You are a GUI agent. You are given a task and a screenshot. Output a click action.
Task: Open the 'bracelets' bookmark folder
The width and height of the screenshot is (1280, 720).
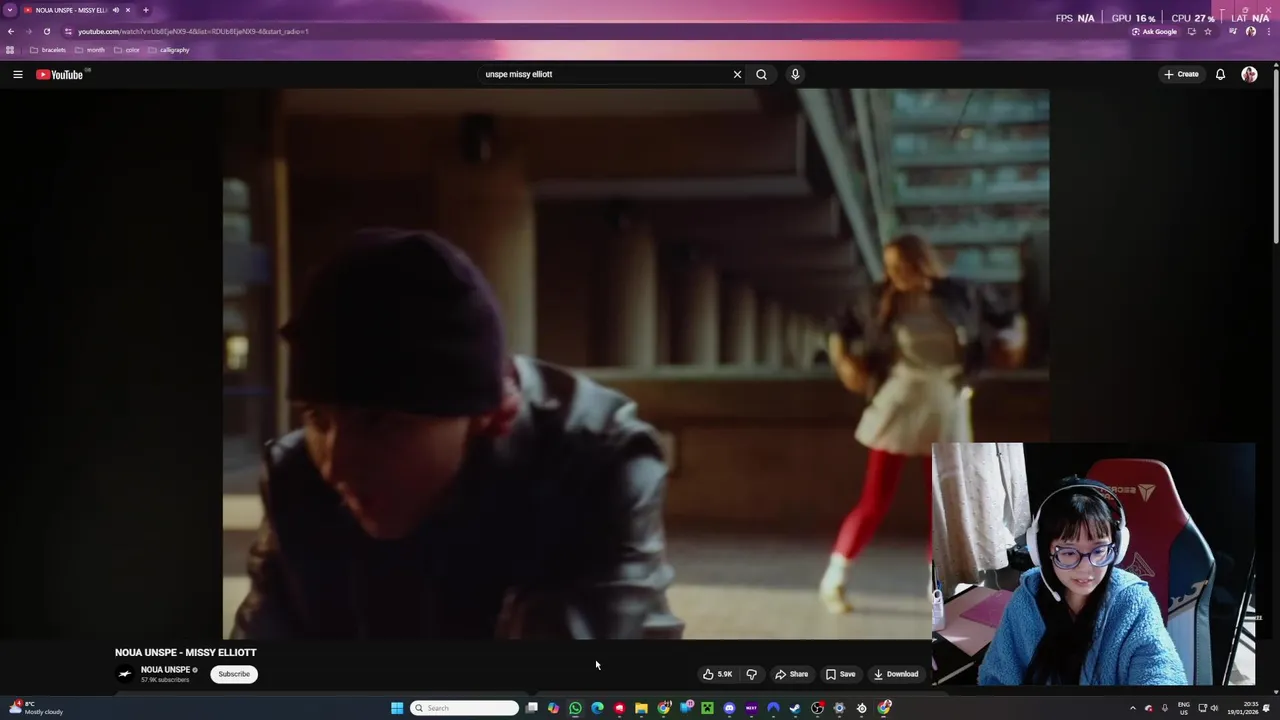48,50
